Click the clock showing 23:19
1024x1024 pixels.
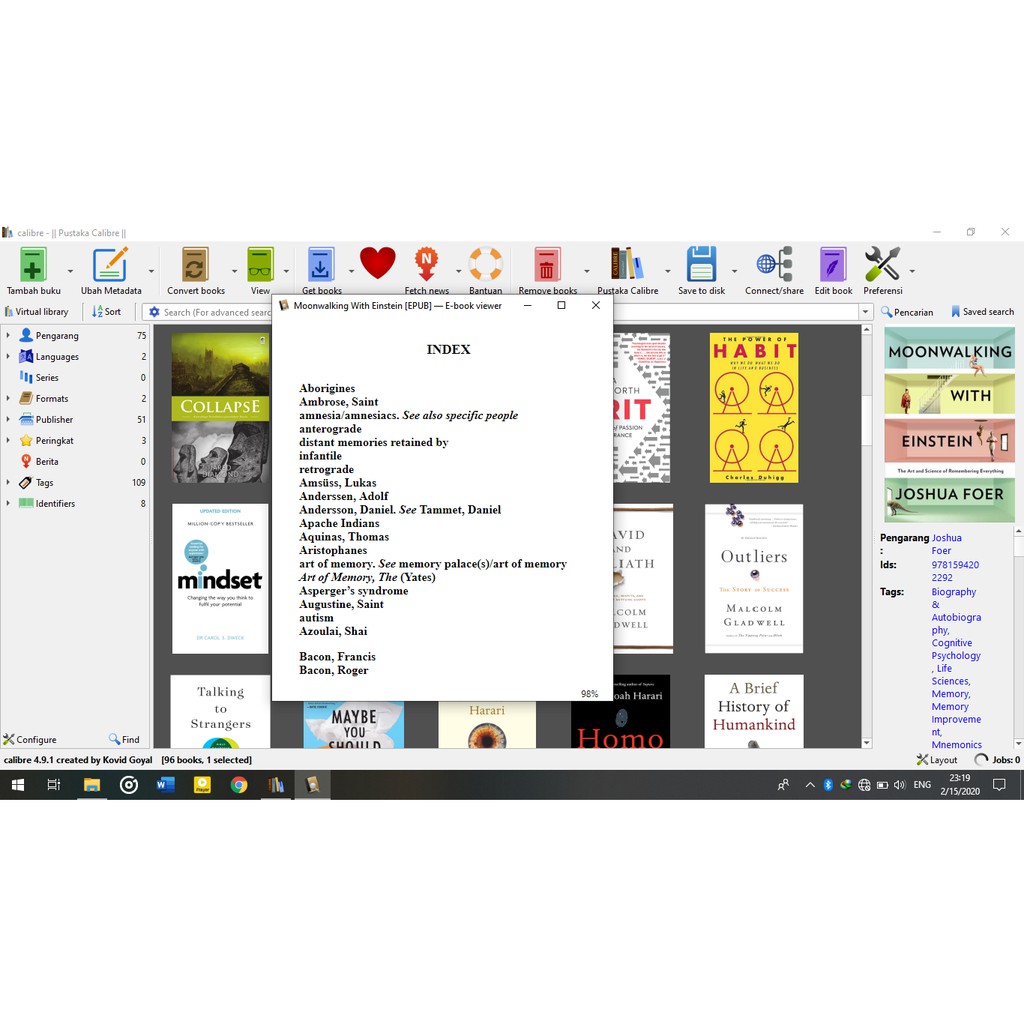[959, 778]
